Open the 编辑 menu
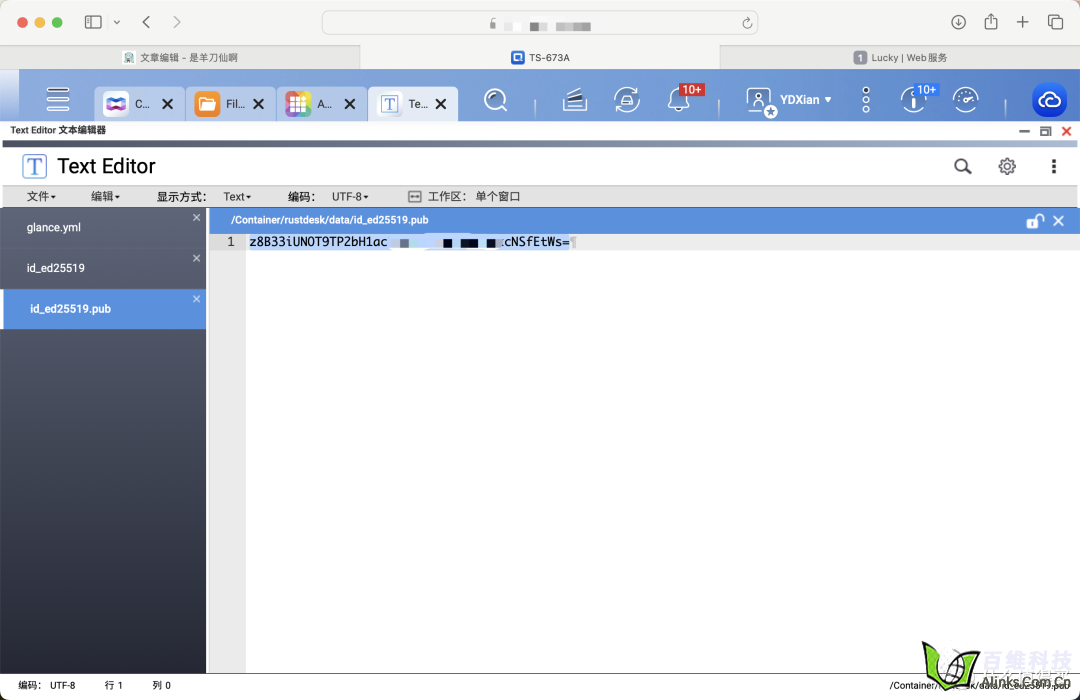The height and width of the screenshot is (700, 1080). [x=105, y=197]
